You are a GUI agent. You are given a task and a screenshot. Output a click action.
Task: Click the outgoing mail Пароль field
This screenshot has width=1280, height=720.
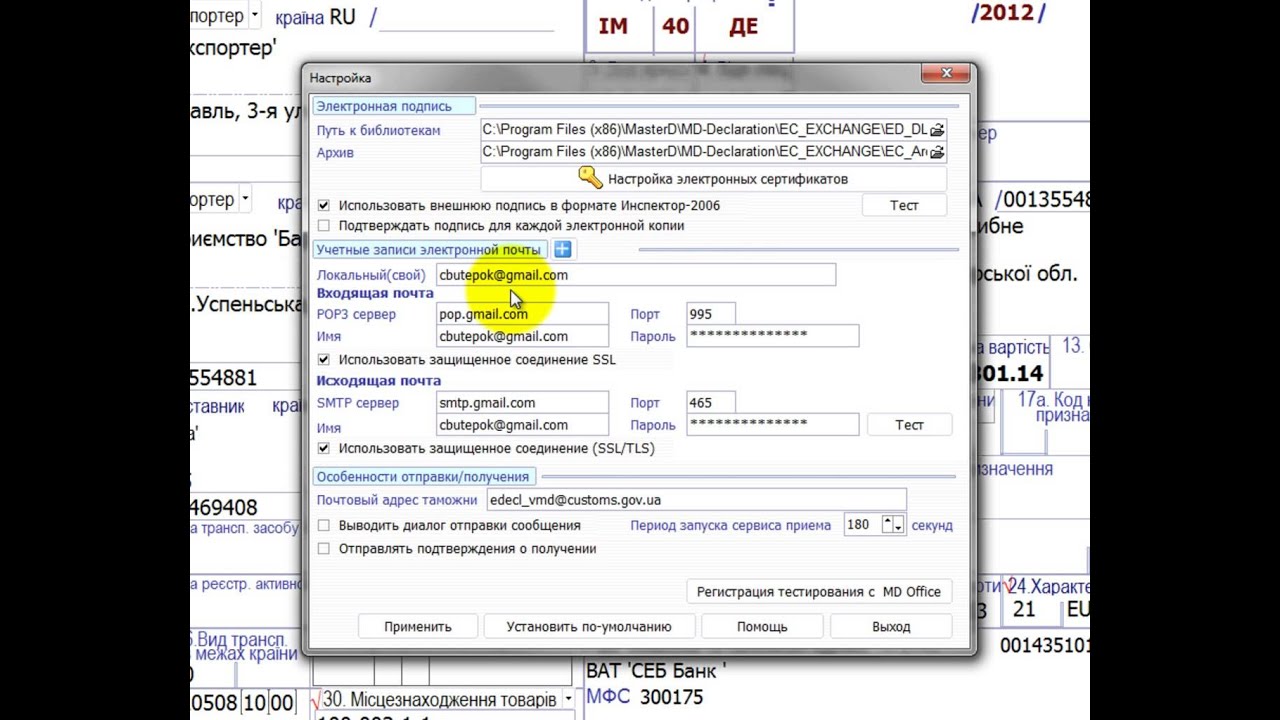[772, 425]
